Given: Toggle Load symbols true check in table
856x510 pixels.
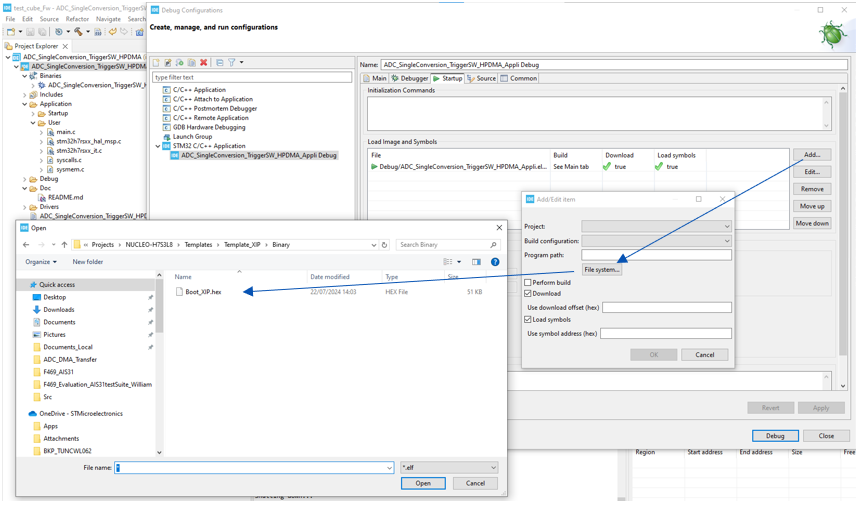Looking at the screenshot, I should click(659, 167).
